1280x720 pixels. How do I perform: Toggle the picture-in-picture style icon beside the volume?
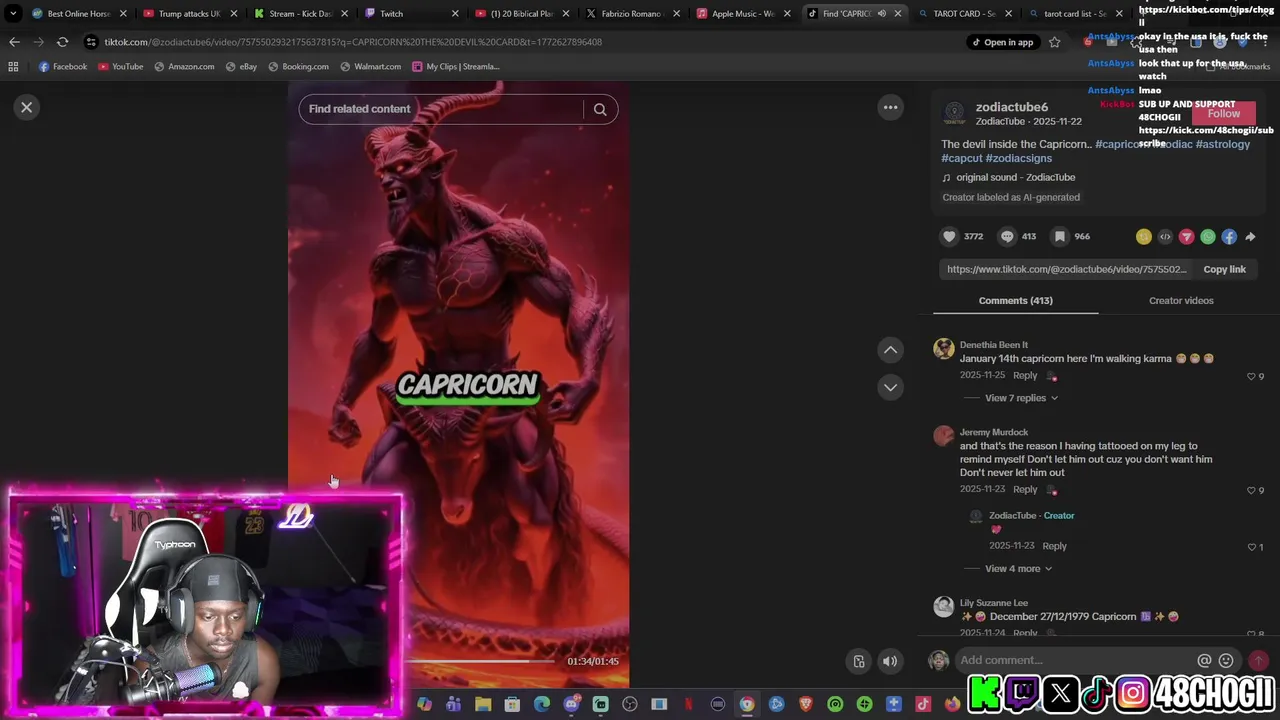click(858, 661)
